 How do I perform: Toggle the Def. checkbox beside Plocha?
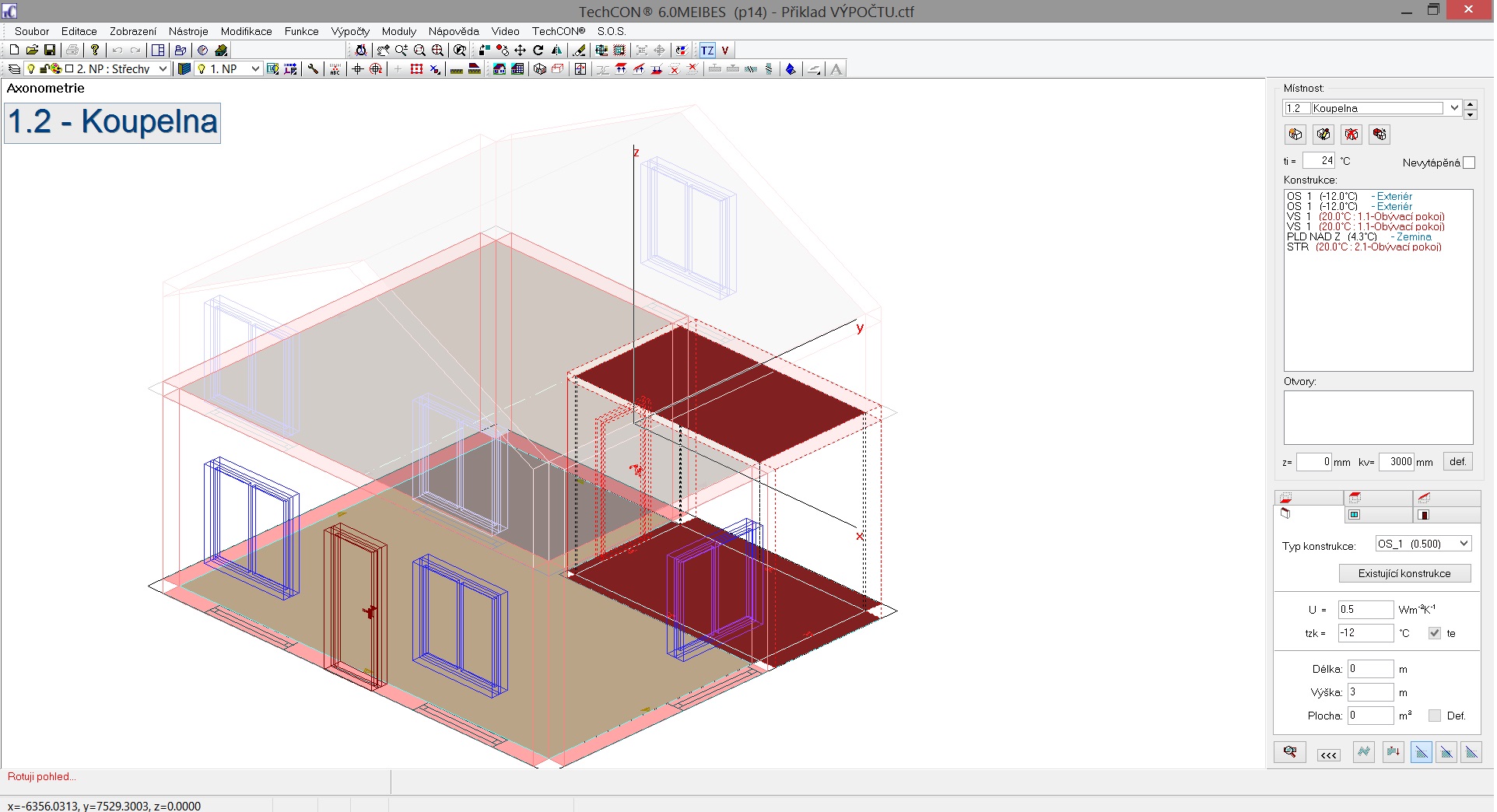click(x=1435, y=716)
